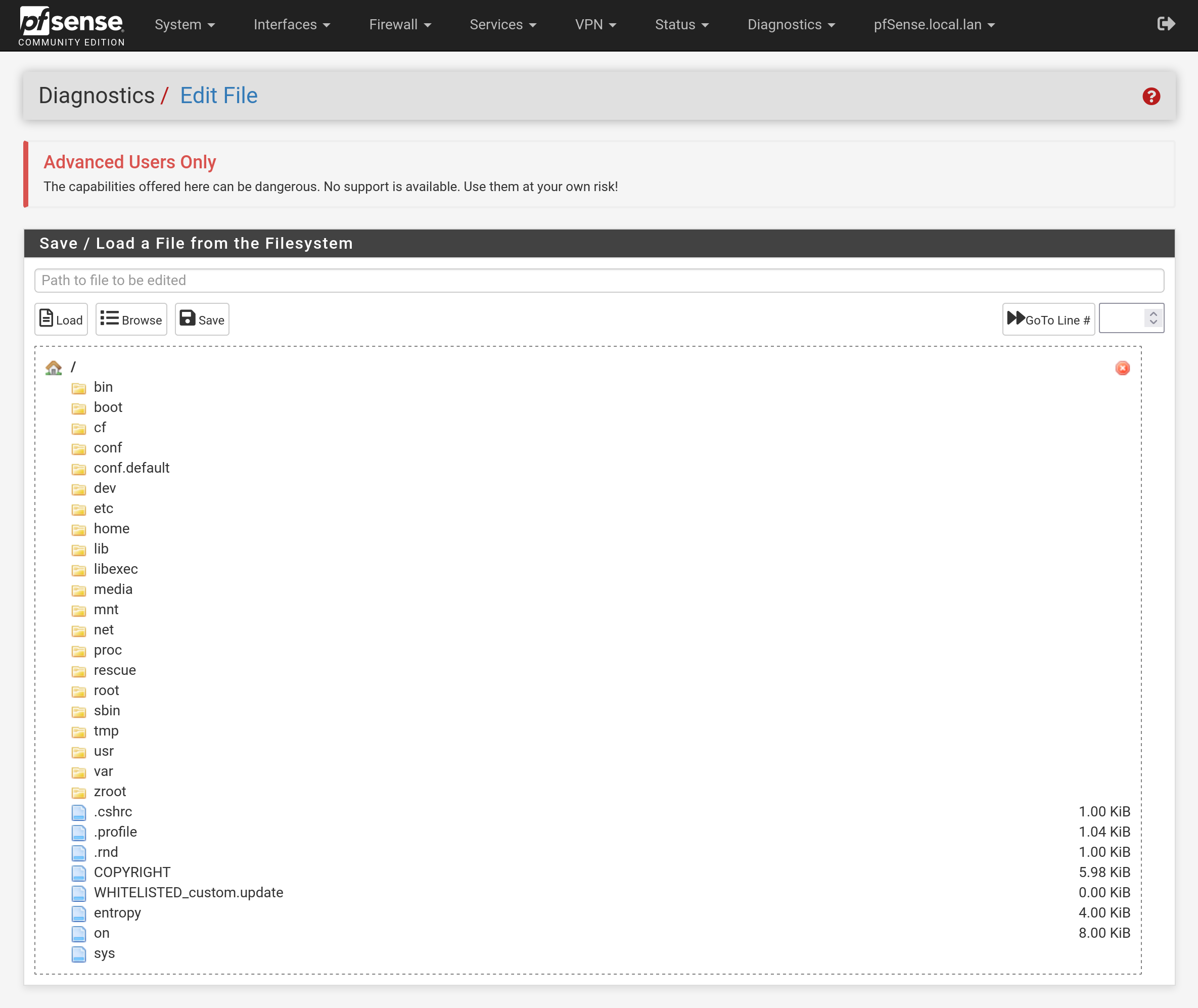
Task: Click the 8.00 KiB size value
Action: [1104, 933]
